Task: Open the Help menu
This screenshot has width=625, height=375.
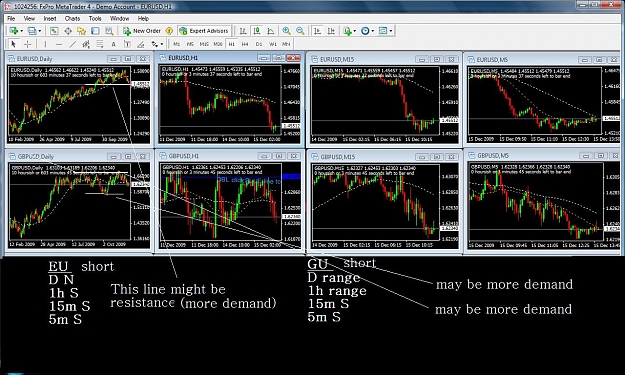Action: click(143, 18)
